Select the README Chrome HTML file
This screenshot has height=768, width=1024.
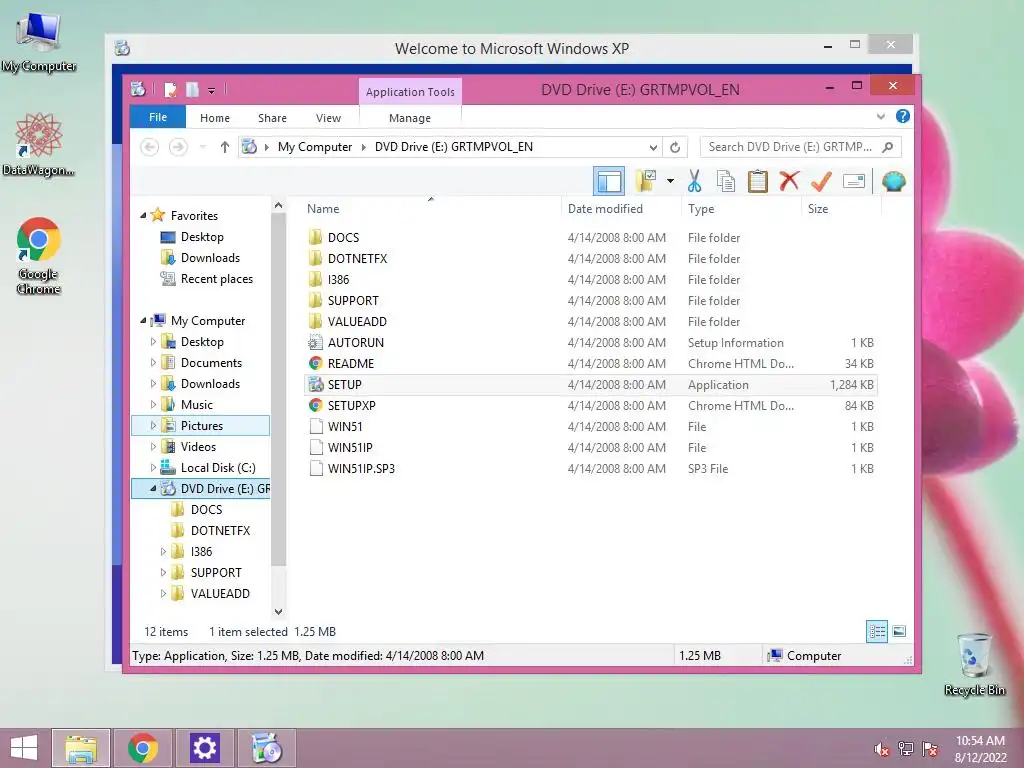point(590,363)
